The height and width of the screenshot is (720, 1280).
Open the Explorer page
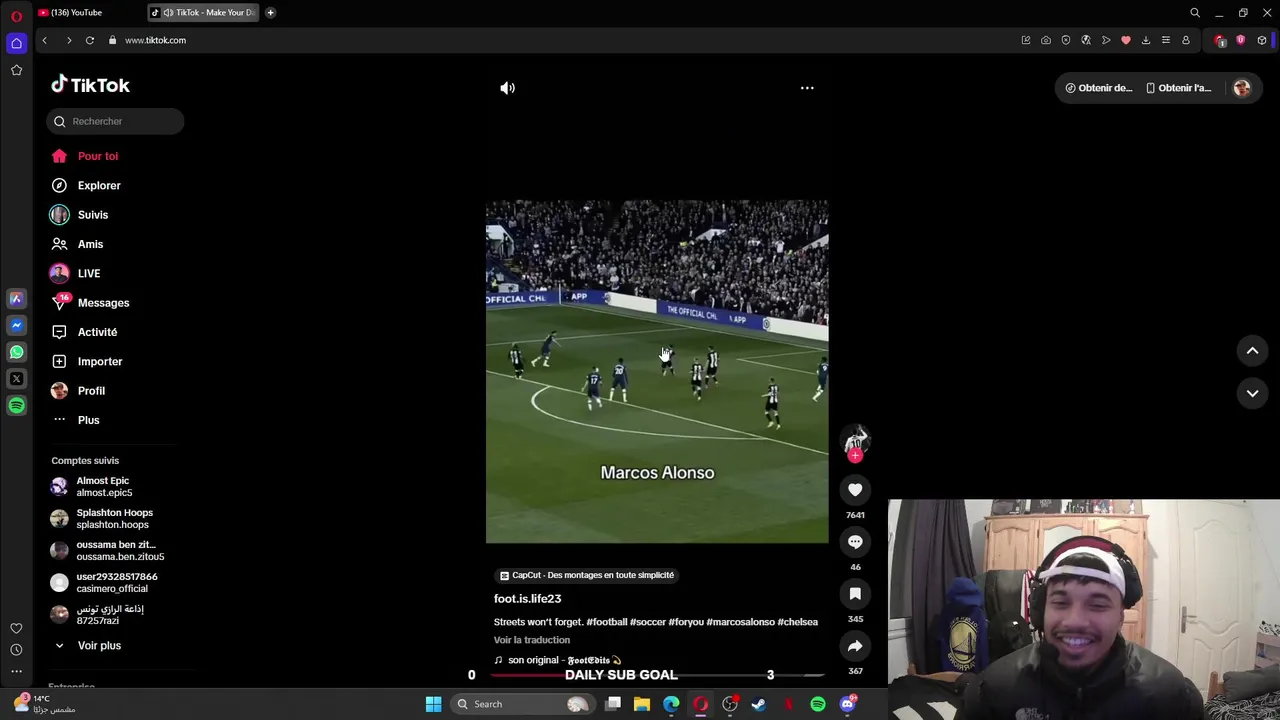99,185
